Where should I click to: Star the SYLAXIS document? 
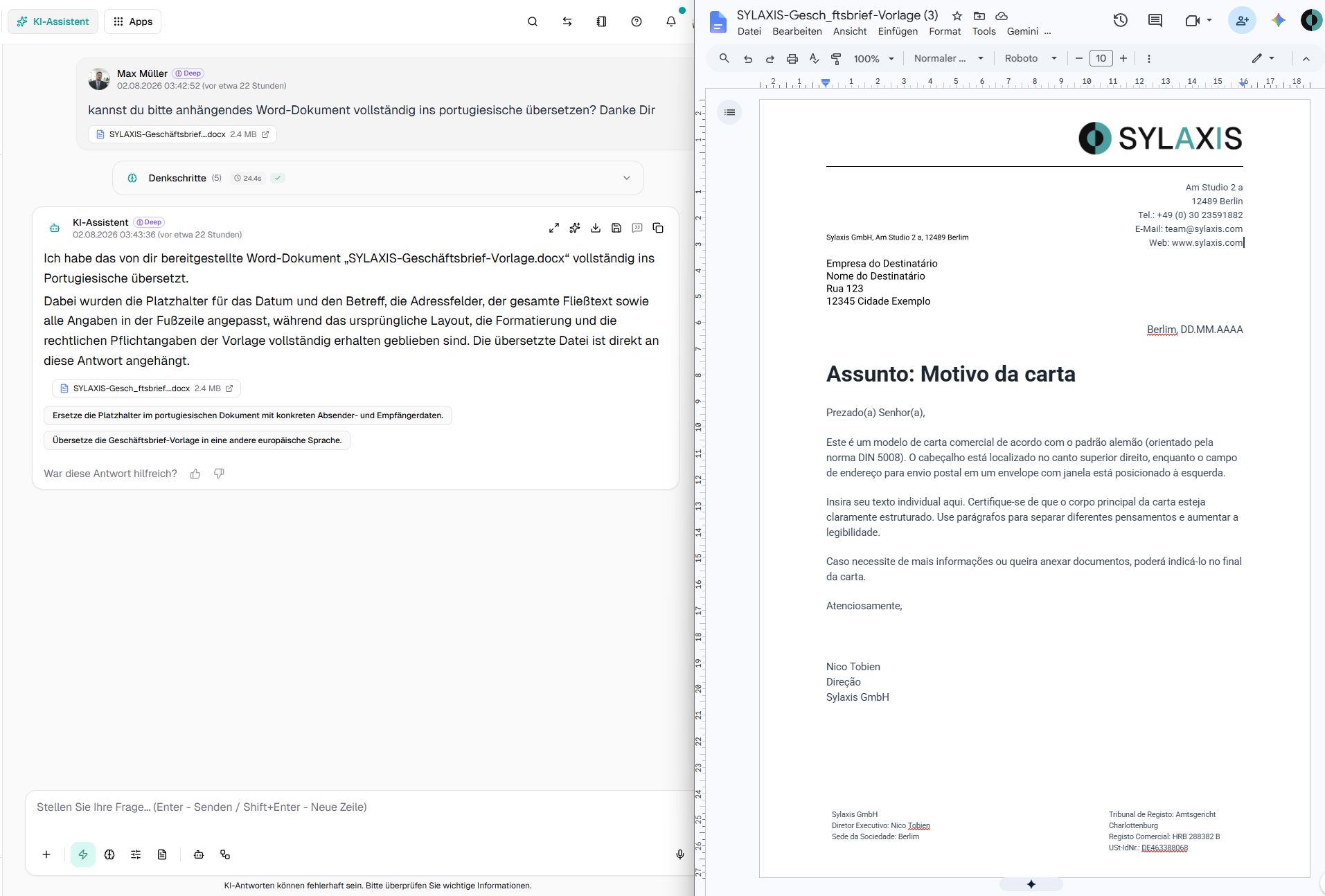pyautogui.click(x=957, y=16)
